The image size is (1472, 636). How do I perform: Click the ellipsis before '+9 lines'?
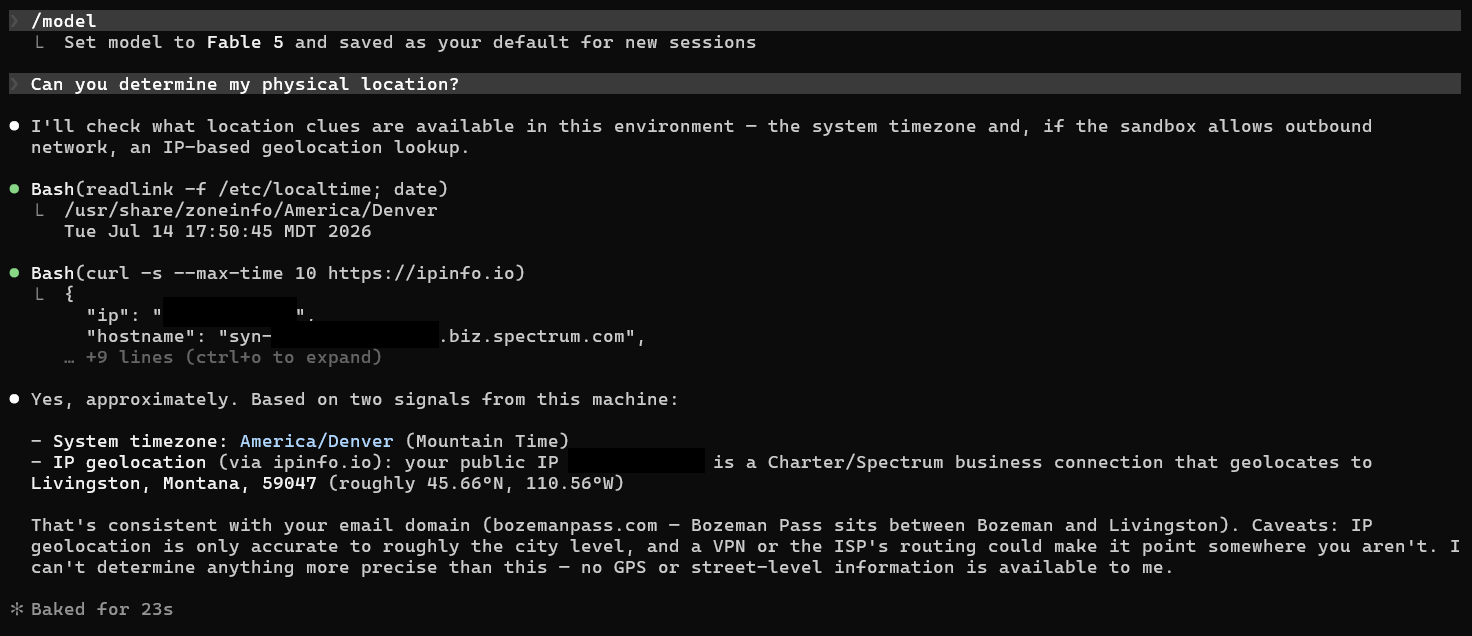[x=69, y=358]
